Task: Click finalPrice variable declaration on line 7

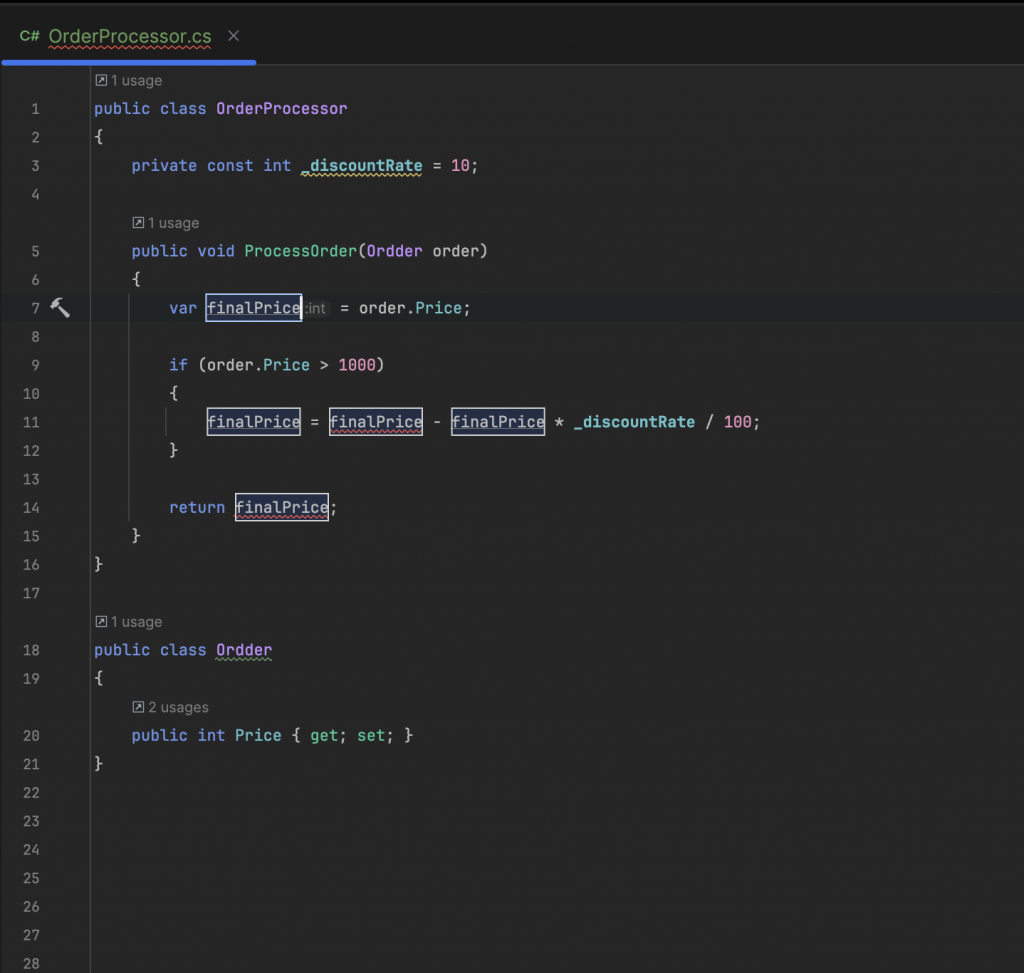Action: [253, 308]
